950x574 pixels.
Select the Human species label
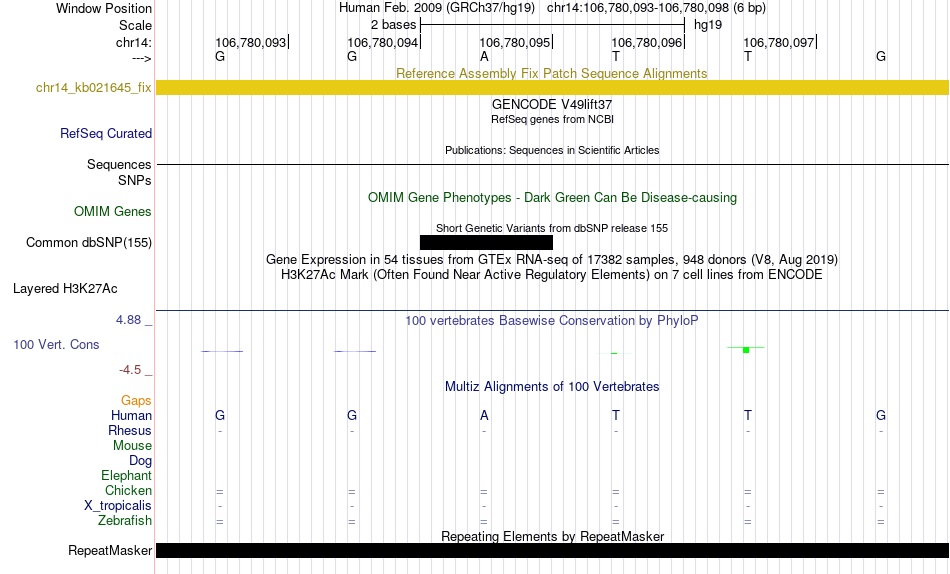point(131,415)
